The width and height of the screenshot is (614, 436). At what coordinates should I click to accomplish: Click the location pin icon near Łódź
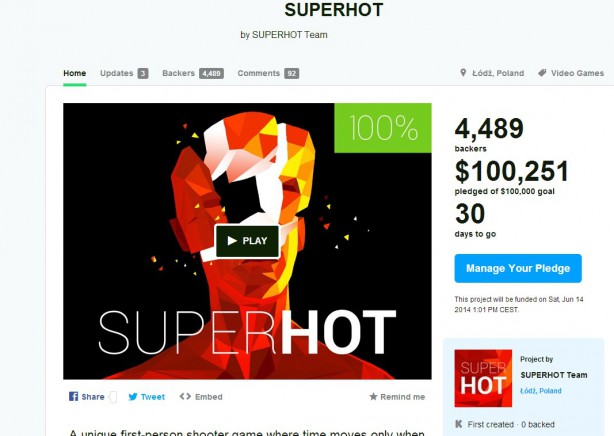(x=463, y=73)
